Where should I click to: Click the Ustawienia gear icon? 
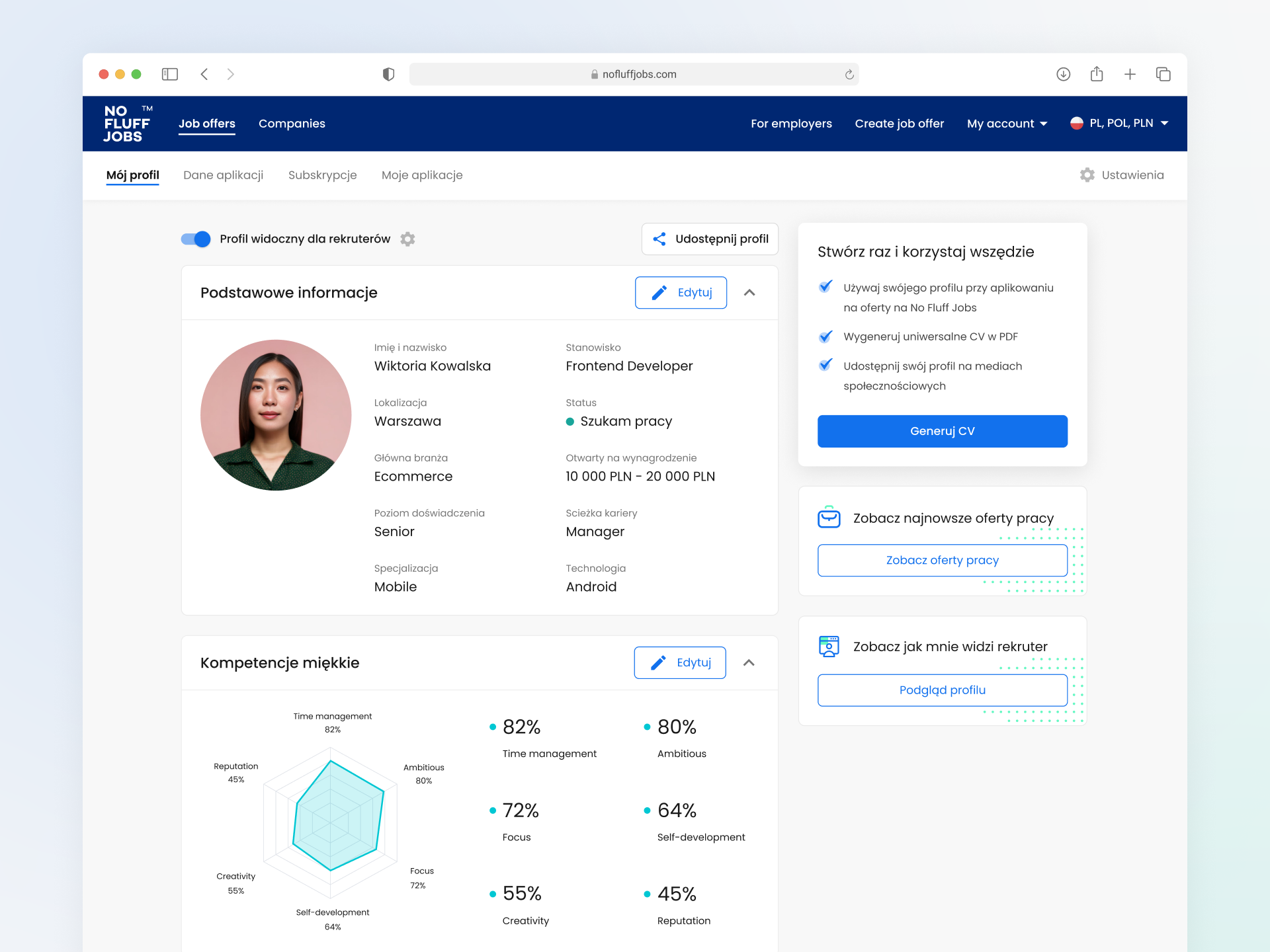(x=1087, y=175)
